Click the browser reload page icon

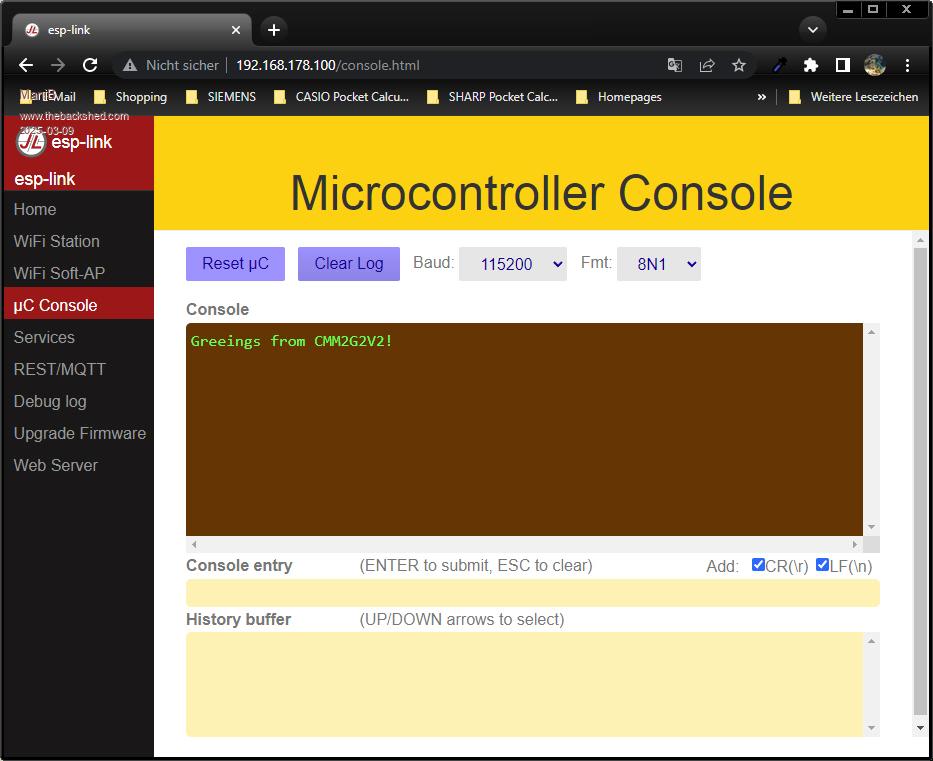click(x=90, y=65)
